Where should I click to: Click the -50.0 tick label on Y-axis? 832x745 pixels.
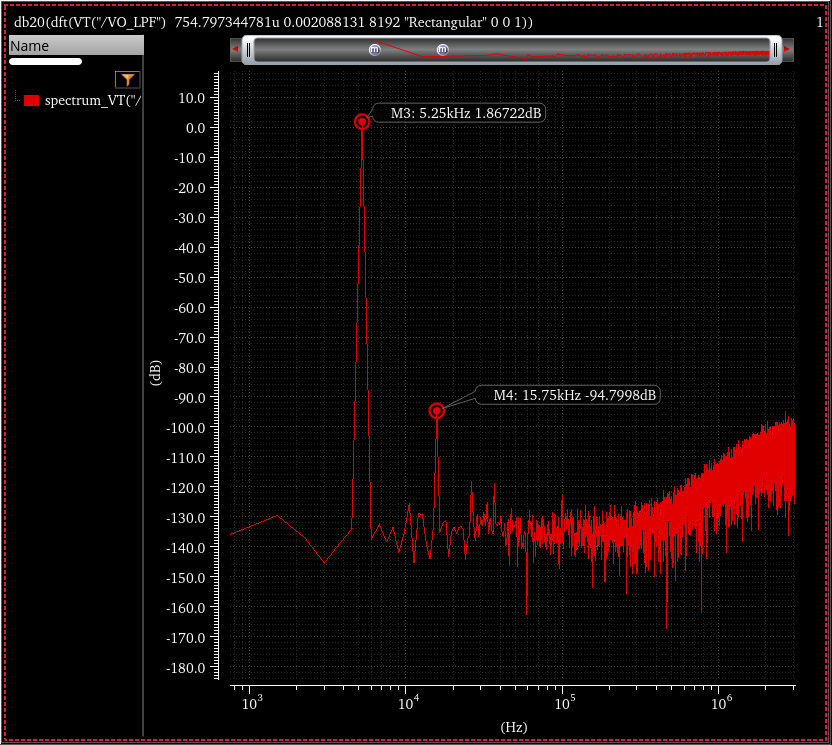(x=189, y=278)
